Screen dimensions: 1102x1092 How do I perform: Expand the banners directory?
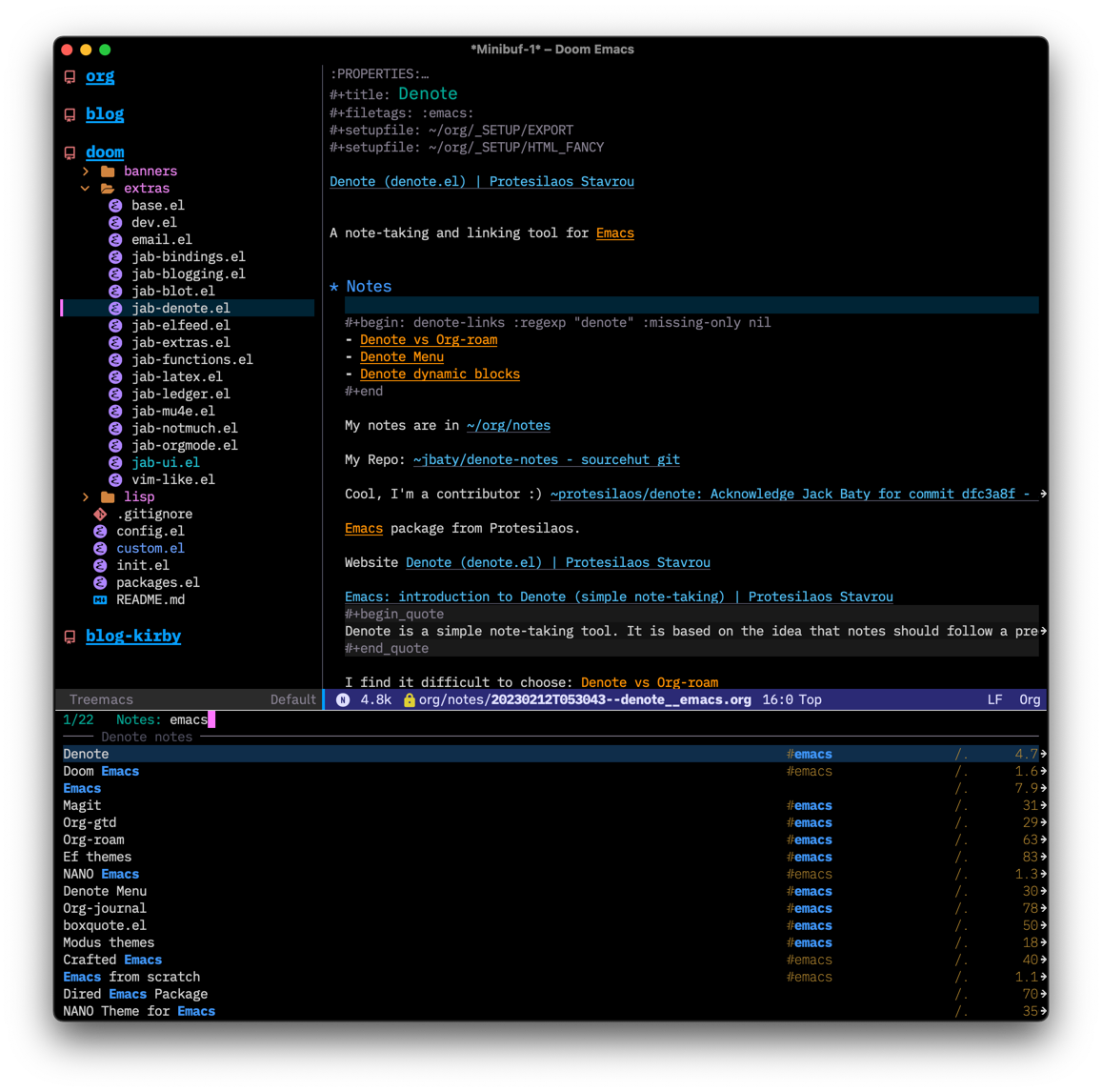[x=86, y=171]
